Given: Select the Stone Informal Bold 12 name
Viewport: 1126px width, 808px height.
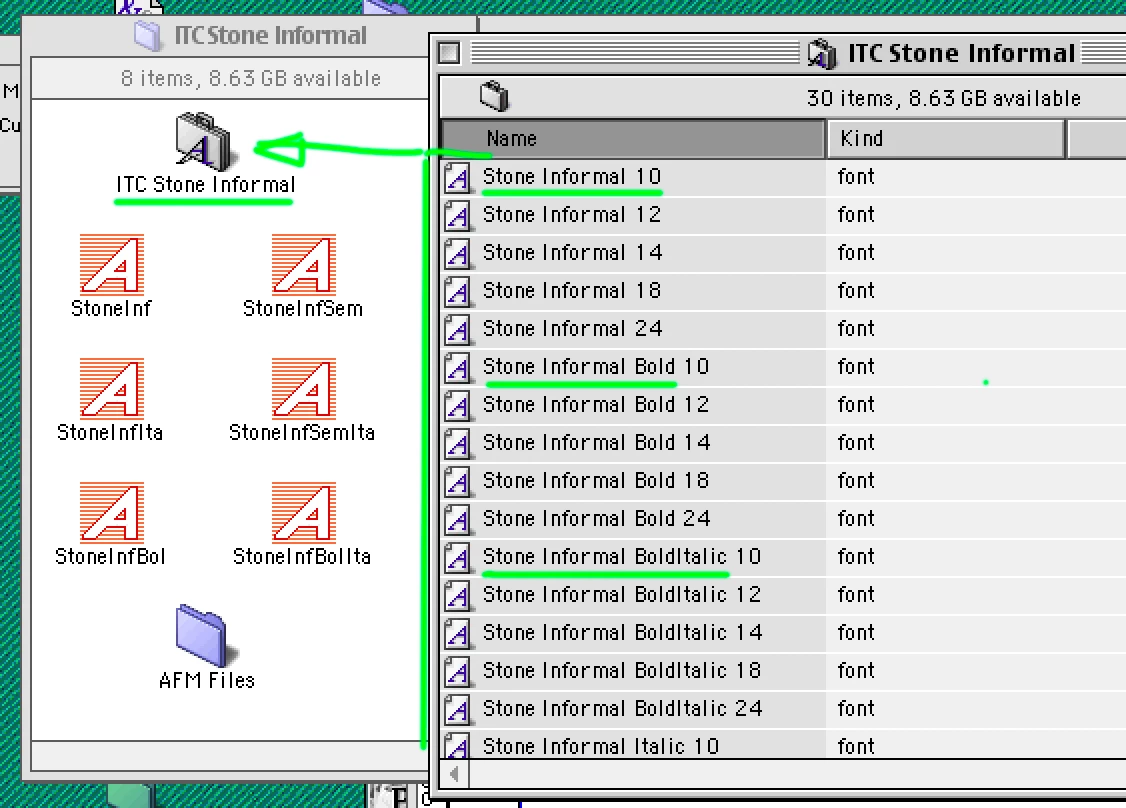Looking at the screenshot, I should pyautogui.click(x=596, y=405).
